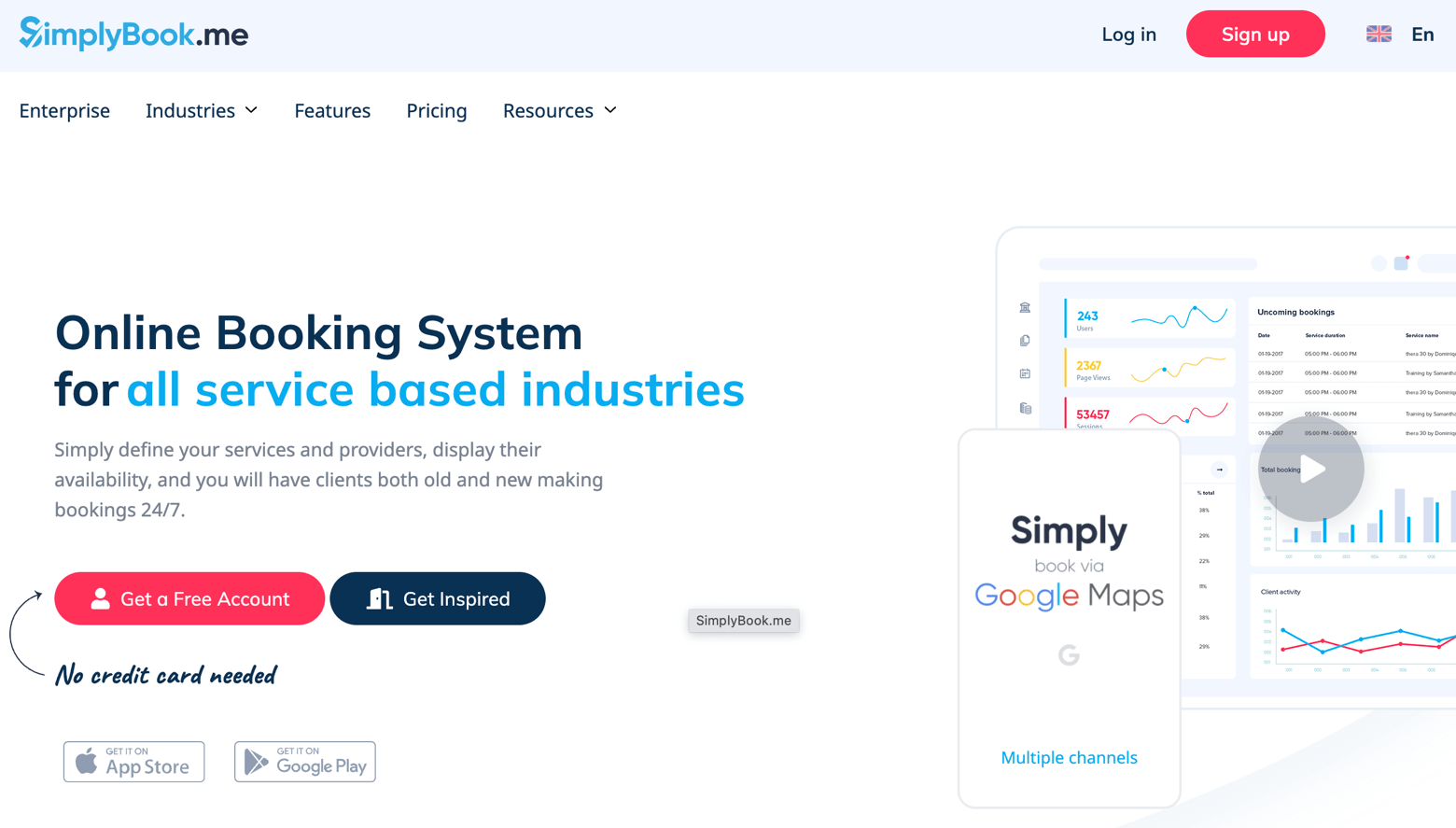Click the red notification icon in dashboard header

1402,262
